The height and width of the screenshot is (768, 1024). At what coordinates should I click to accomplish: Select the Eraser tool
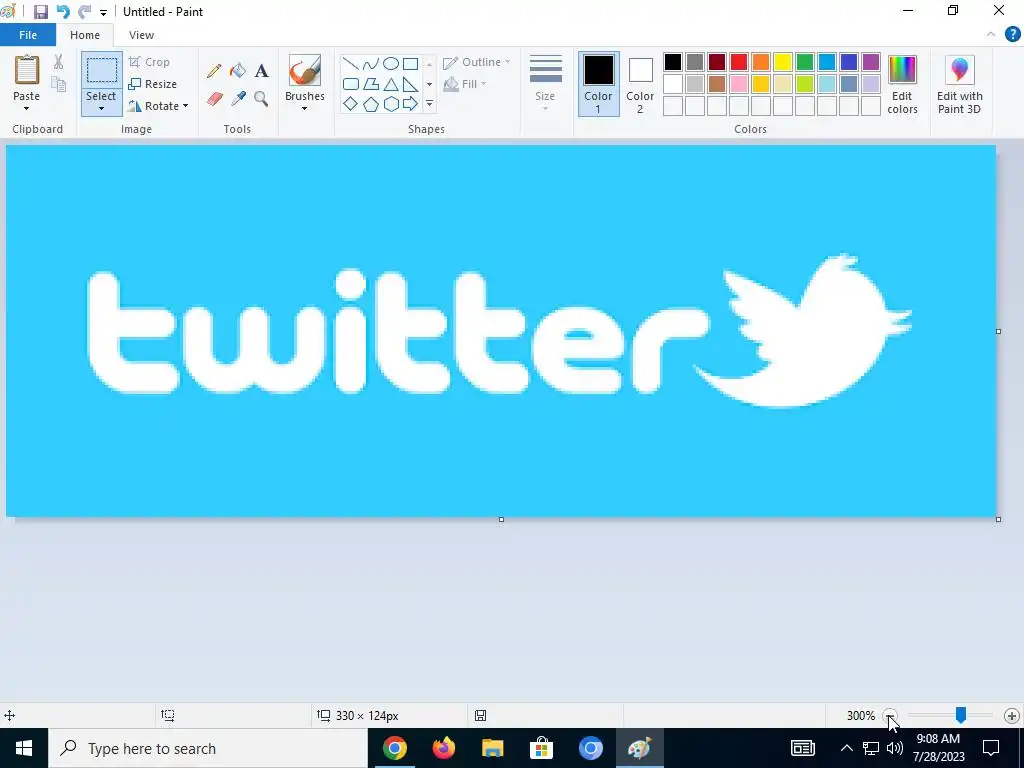pyautogui.click(x=214, y=99)
